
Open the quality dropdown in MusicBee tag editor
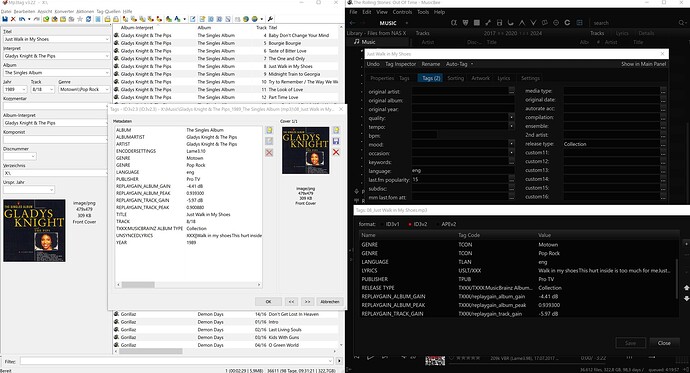click(x=511, y=117)
